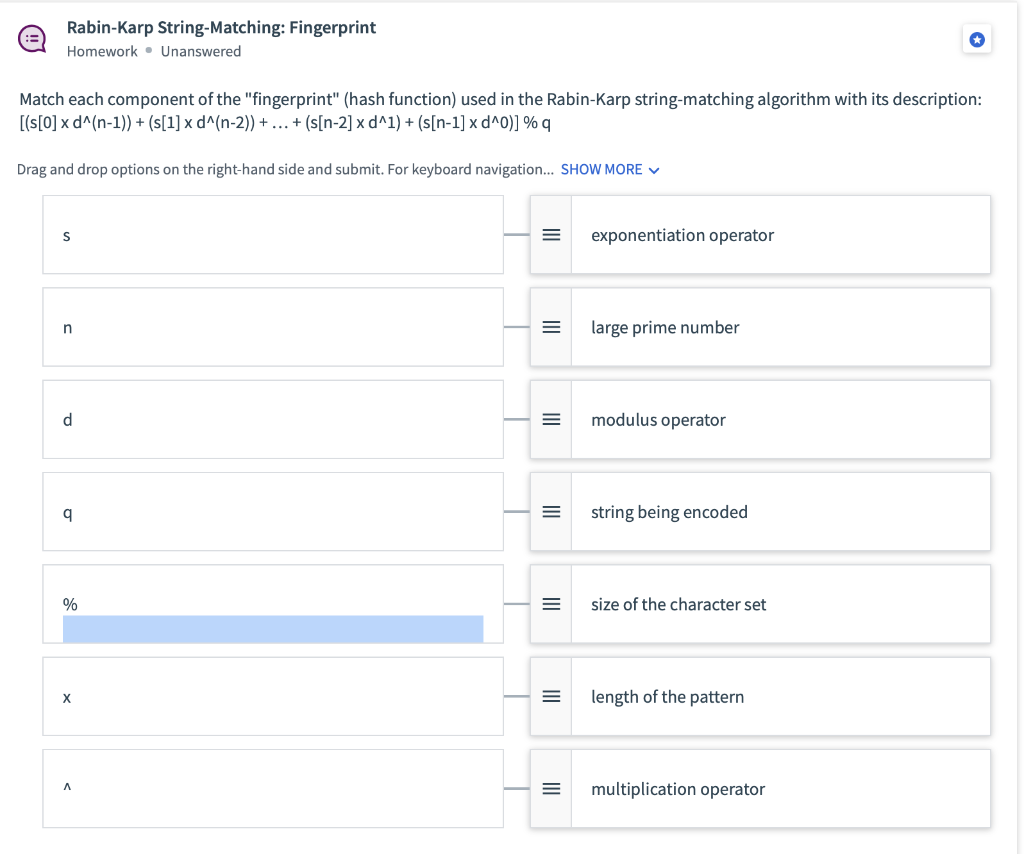
Task: Click the quiz question icon near the title
Action: 31,38
